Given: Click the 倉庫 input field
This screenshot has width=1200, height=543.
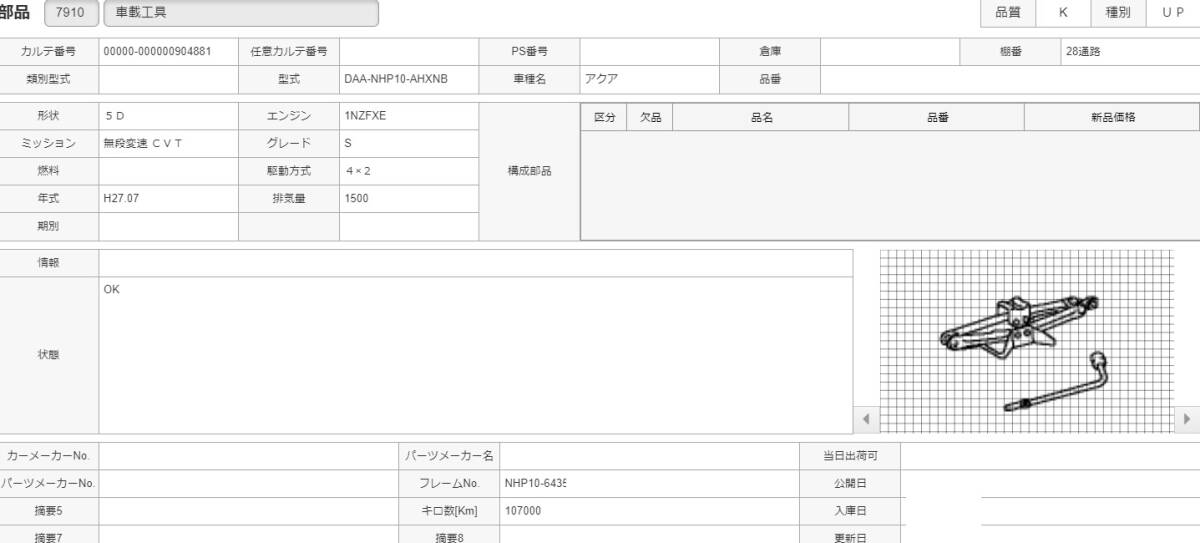Looking at the screenshot, I should [890, 51].
